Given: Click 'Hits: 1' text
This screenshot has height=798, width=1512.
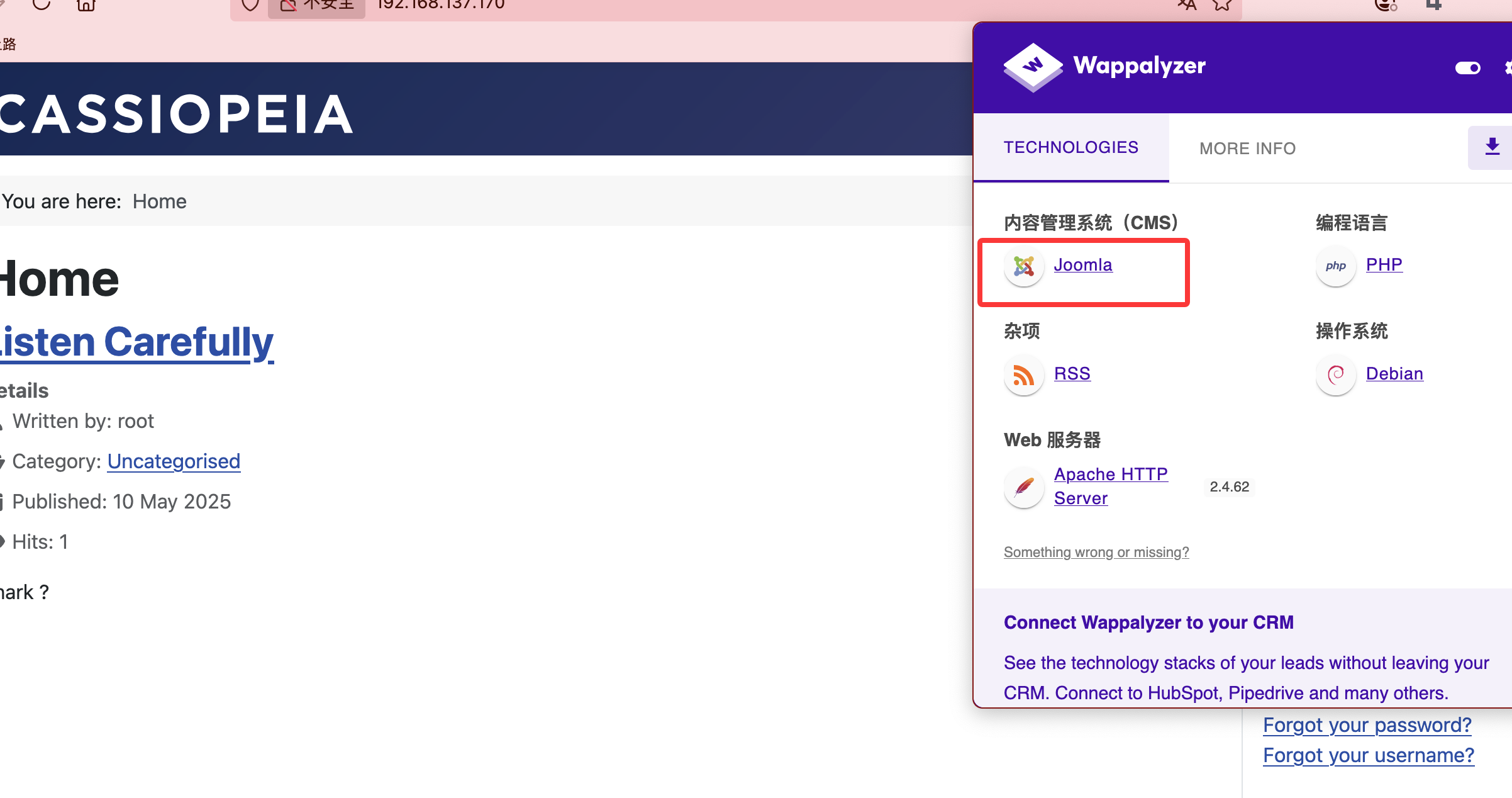Looking at the screenshot, I should point(40,542).
